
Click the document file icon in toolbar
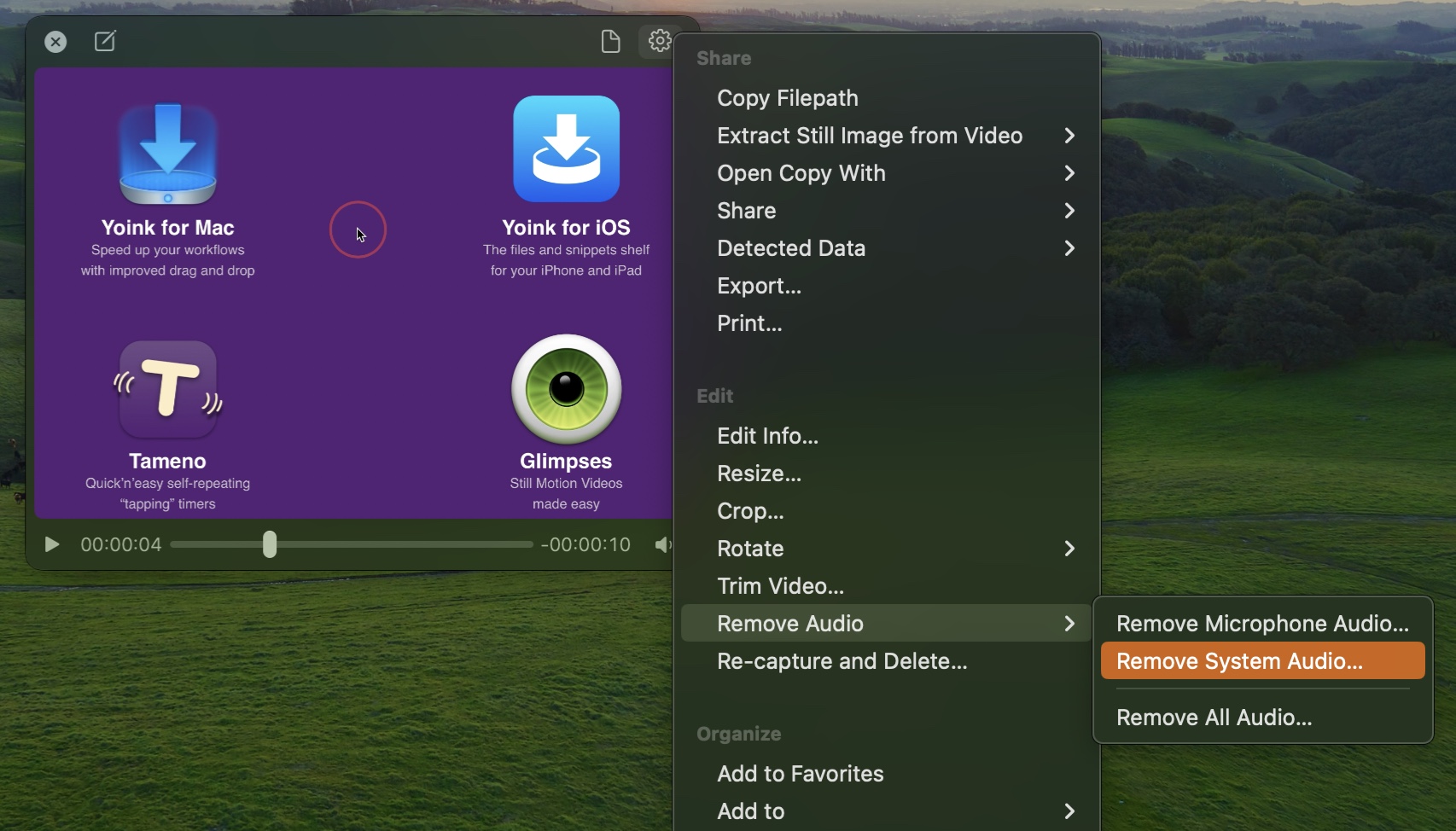[x=610, y=41]
